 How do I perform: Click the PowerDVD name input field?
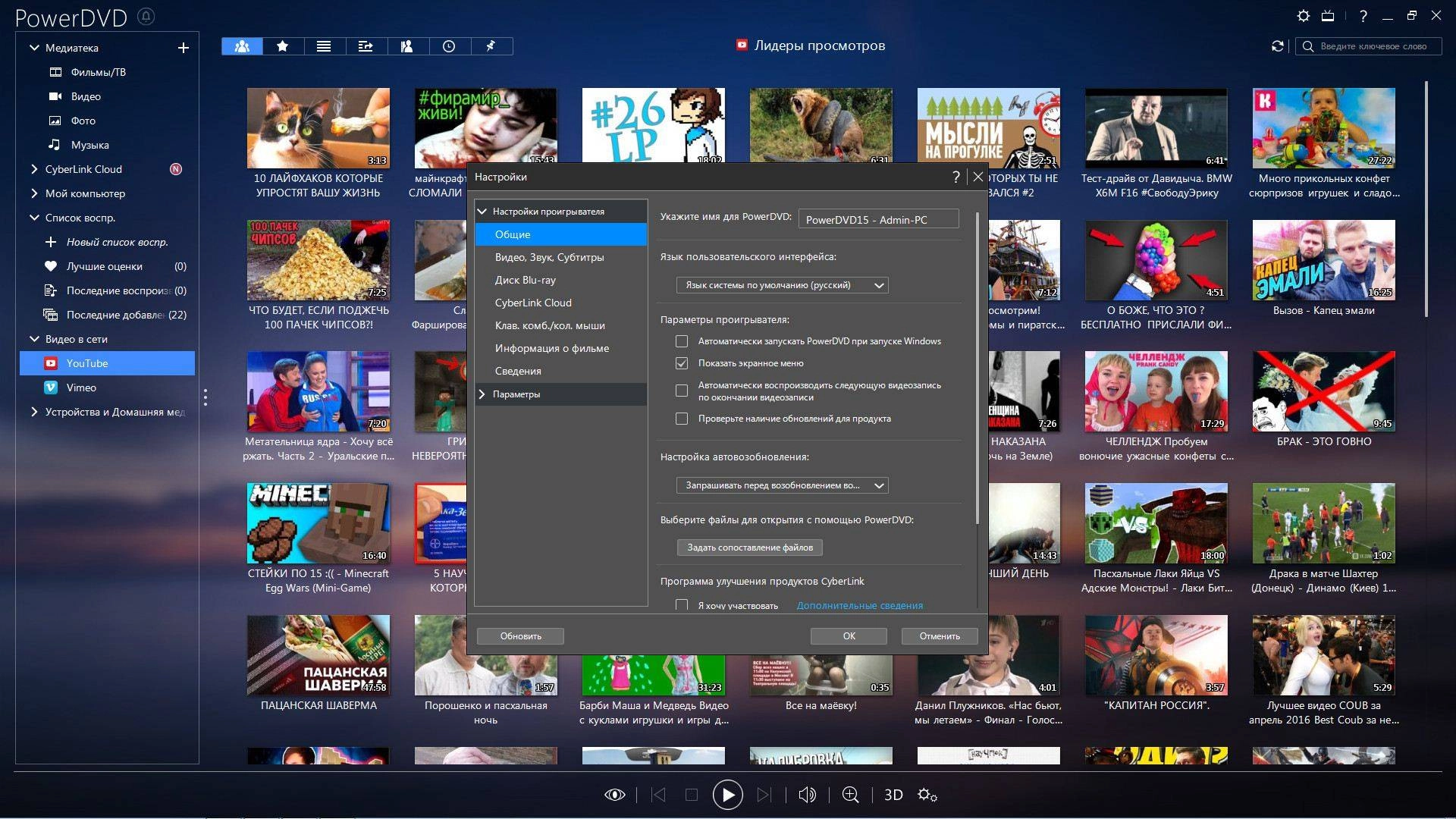(x=878, y=219)
